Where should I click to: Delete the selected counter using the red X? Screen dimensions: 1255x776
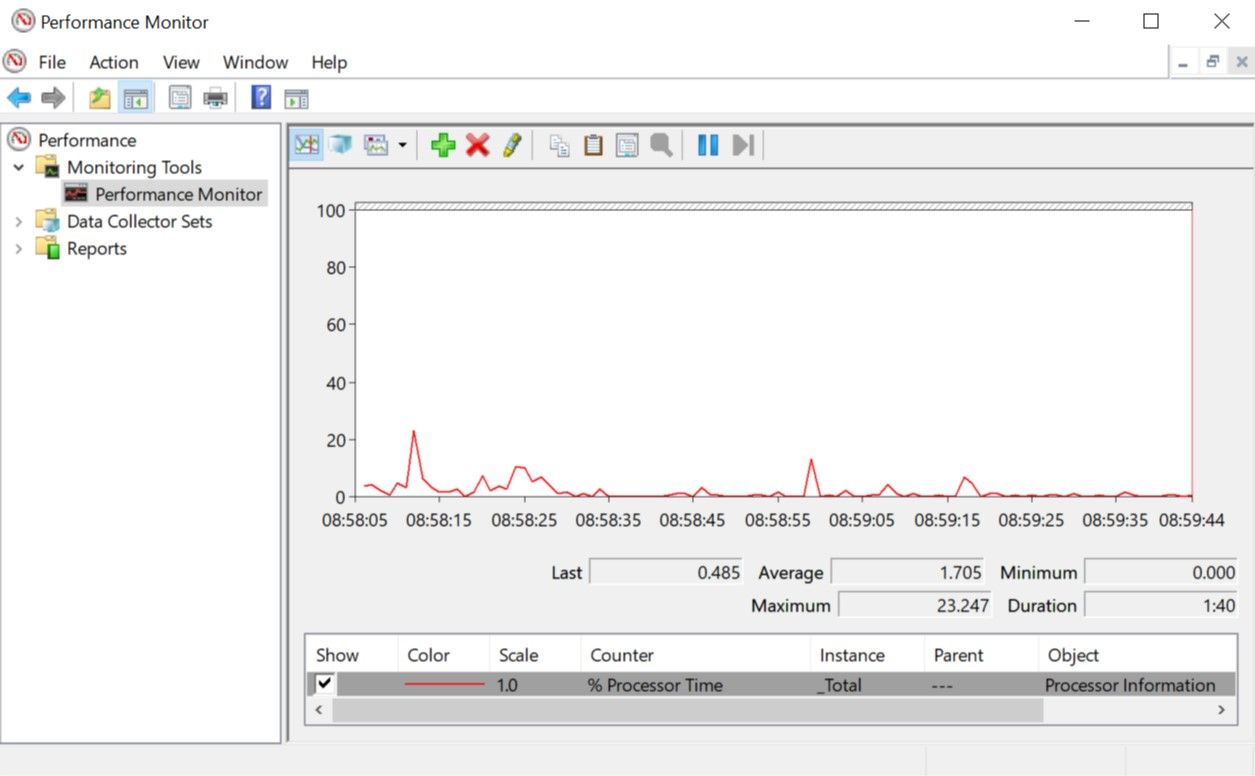pyautogui.click(x=478, y=144)
